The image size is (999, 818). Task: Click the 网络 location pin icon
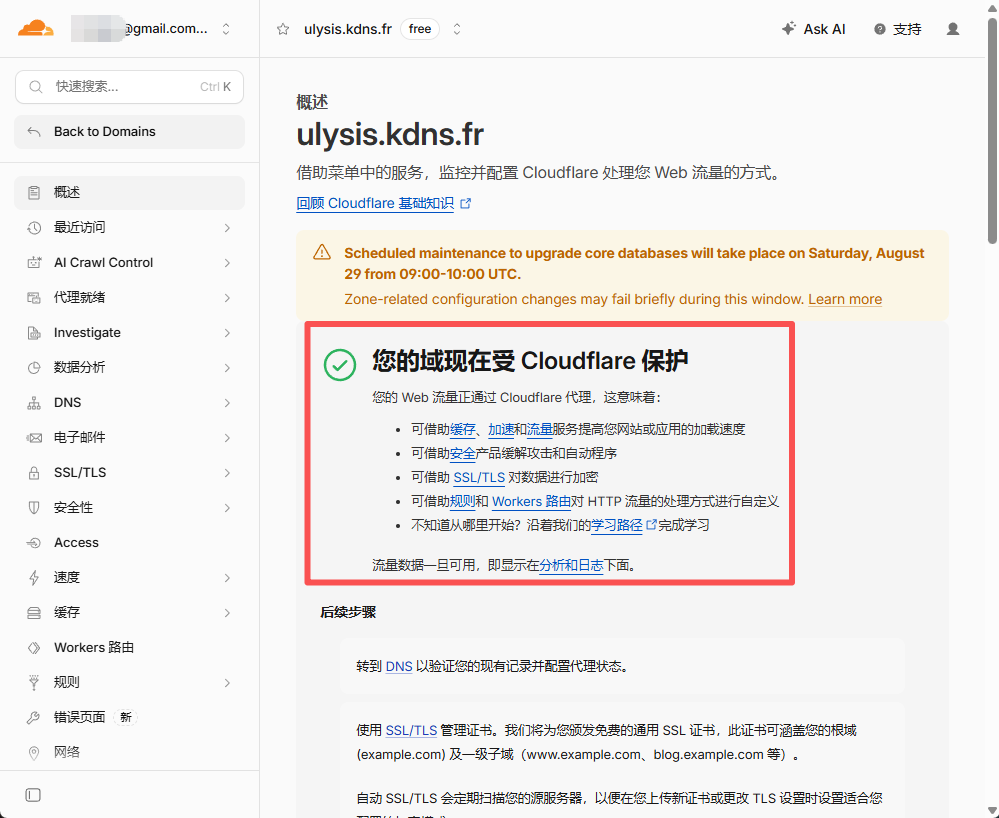(x=34, y=752)
